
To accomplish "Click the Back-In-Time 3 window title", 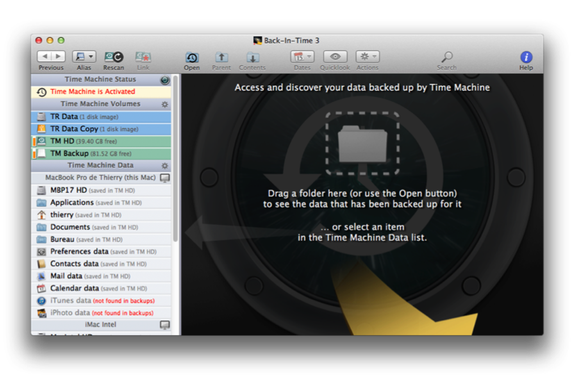I will pyautogui.click(x=291, y=40).
